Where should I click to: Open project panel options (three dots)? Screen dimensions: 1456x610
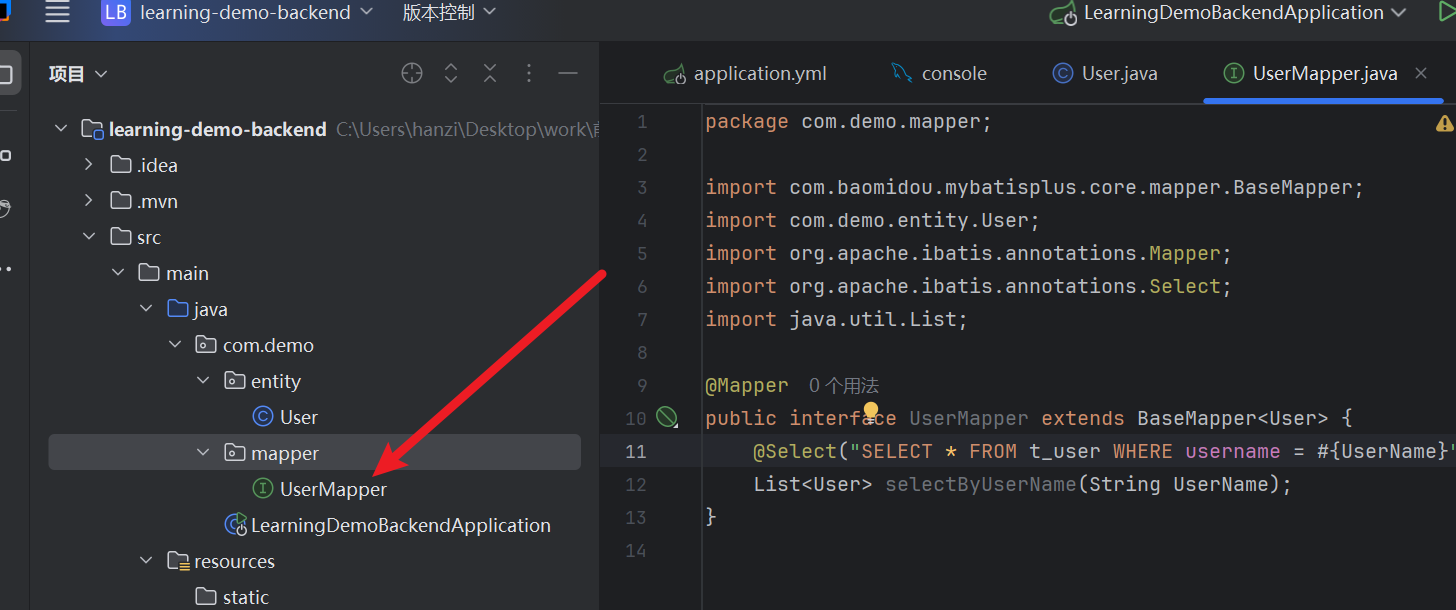click(529, 73)
